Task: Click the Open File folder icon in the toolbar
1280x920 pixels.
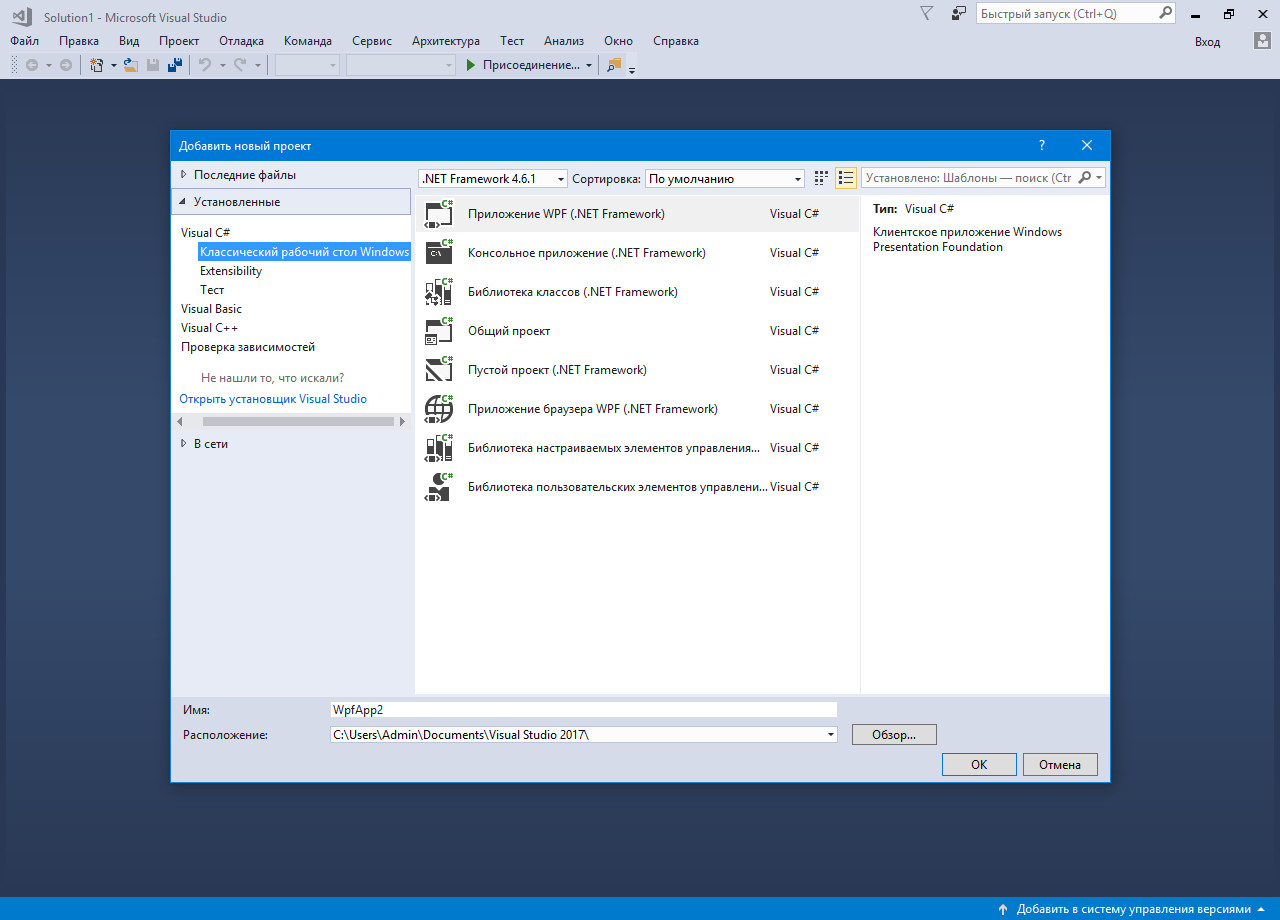Action: 130,65
